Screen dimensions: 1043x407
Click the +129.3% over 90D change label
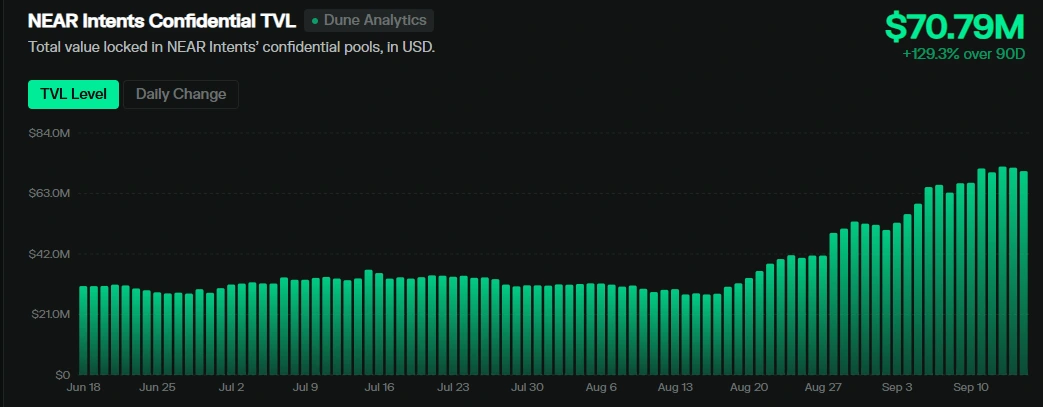tap(964, 54)
